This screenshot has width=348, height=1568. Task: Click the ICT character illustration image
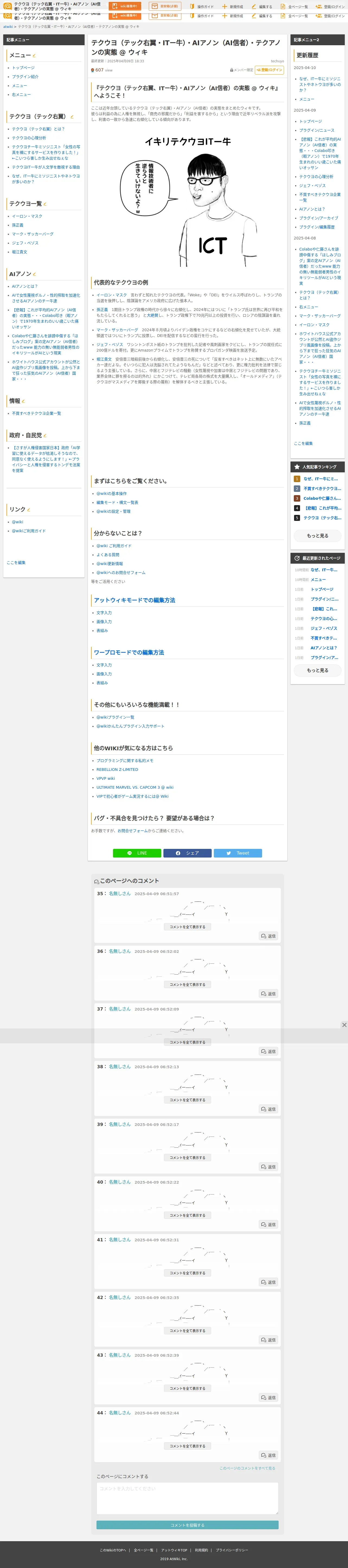click(x=188, y=201)
